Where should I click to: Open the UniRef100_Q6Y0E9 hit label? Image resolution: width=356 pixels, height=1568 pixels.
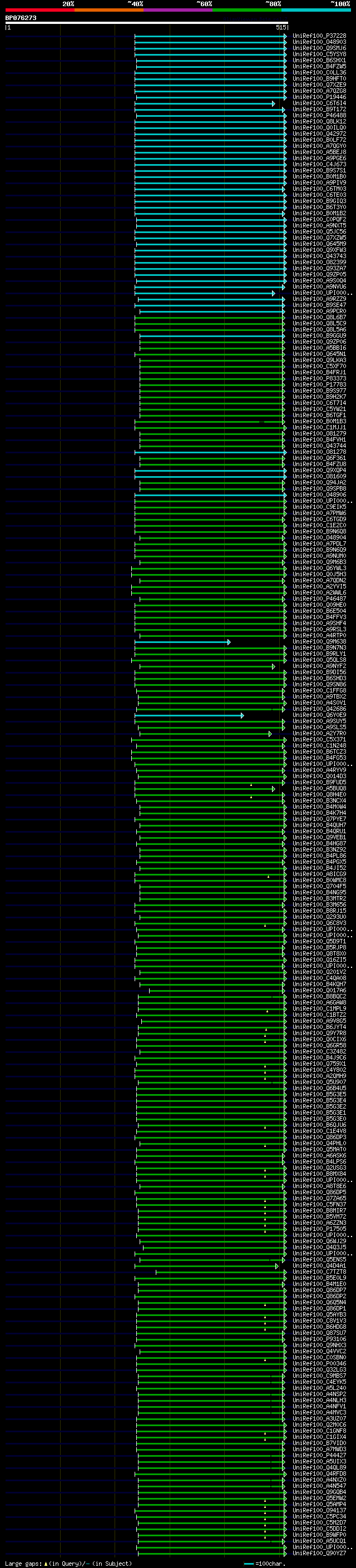(319, 715)
